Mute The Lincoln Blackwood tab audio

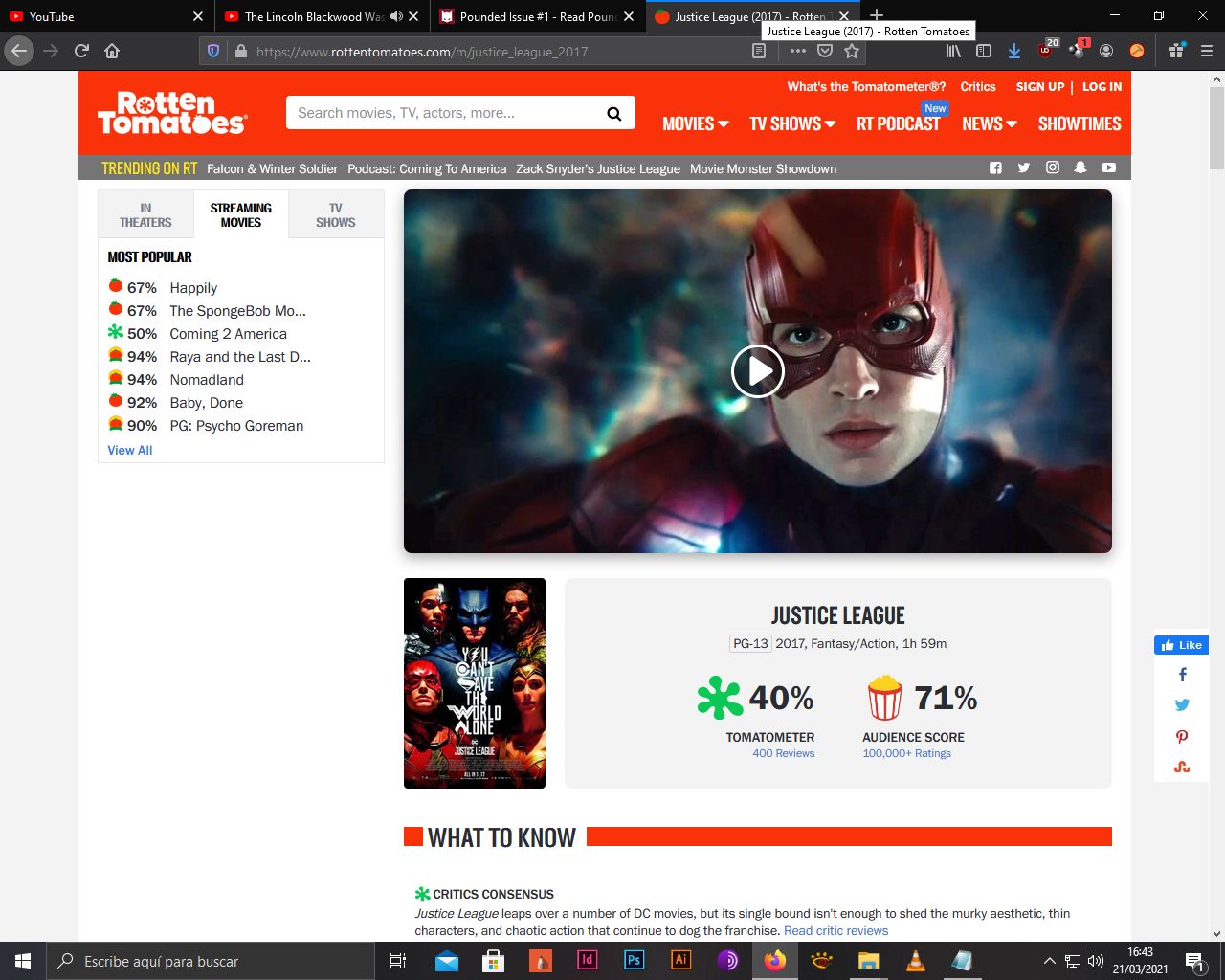396,16
